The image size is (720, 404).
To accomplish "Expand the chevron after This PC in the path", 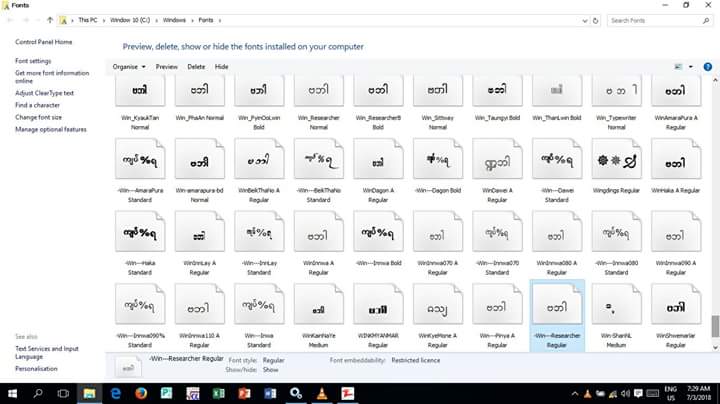I will click(104, 20).
